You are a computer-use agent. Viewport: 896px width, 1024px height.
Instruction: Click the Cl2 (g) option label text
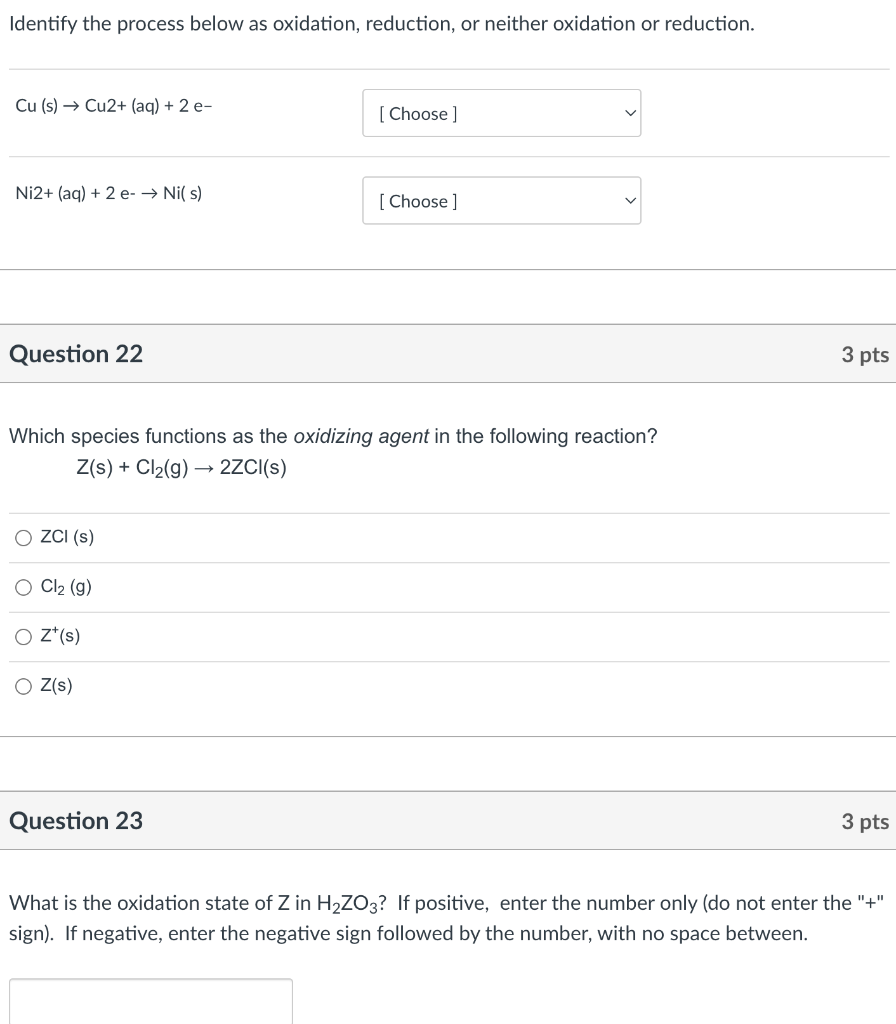(65, 587)
